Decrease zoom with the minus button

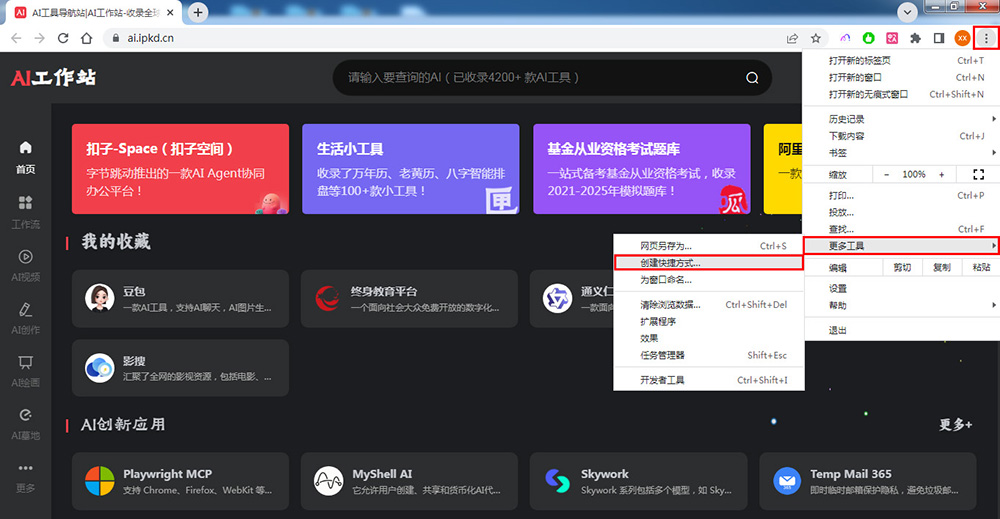point(886,174)
